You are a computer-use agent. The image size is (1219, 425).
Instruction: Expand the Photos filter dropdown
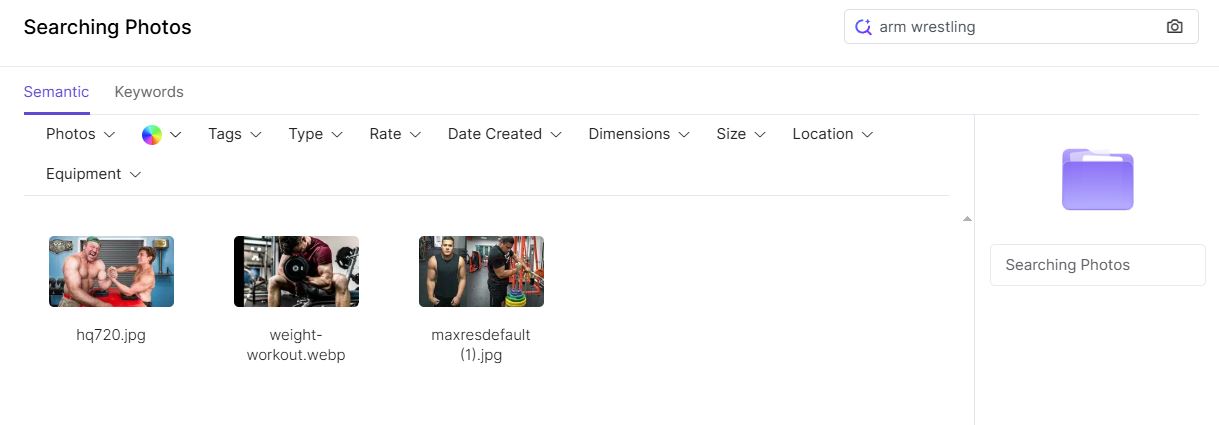(x=80, y=134)
